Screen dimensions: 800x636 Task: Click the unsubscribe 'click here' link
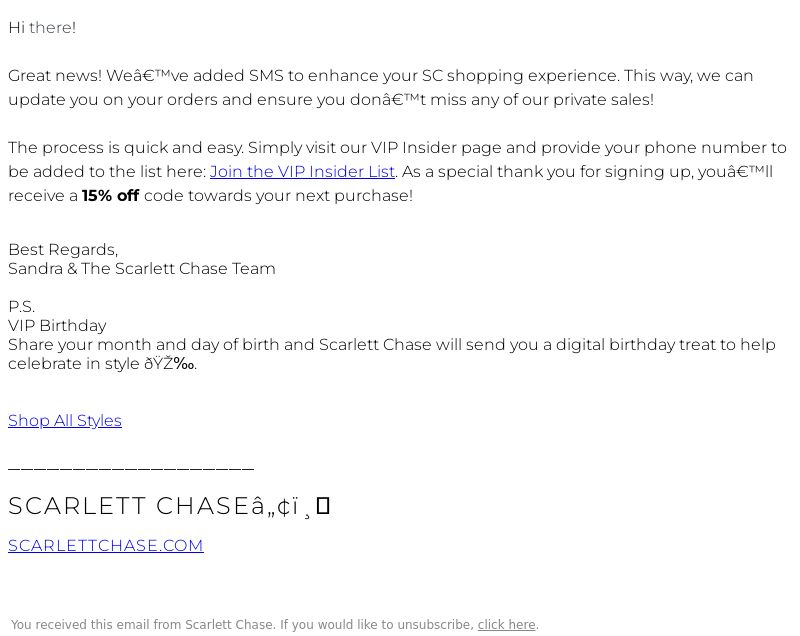coord(506,625)
